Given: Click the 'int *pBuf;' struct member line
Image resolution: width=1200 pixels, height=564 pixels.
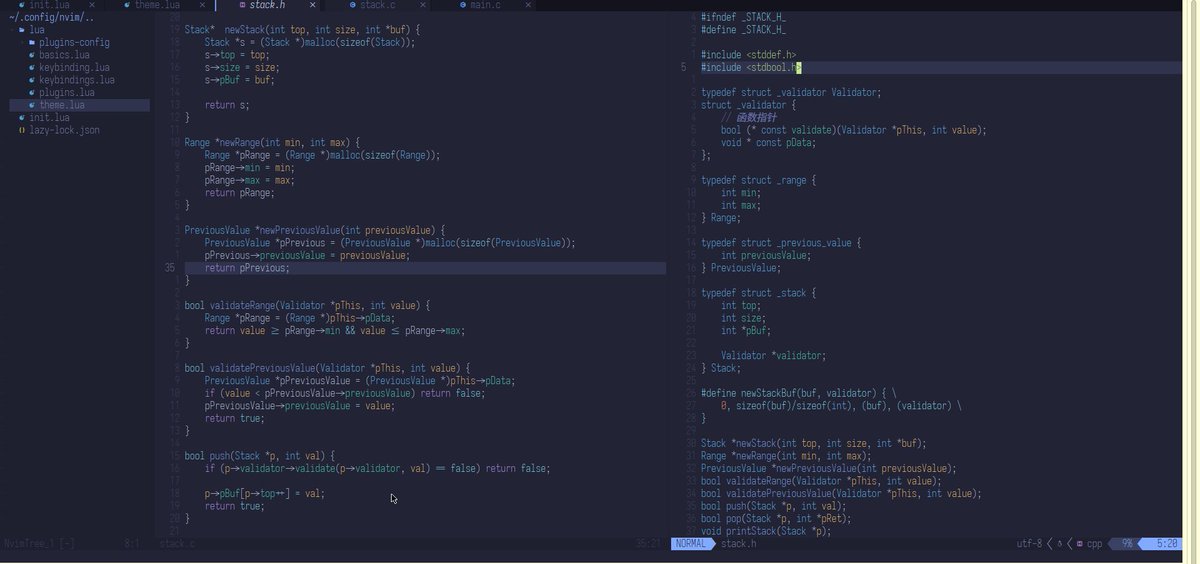Looking at the screenshot, I should coord(746,330).
